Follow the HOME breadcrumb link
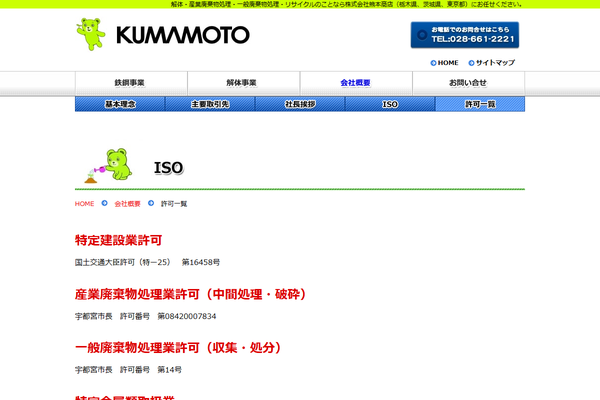 [x=85, y=204]
